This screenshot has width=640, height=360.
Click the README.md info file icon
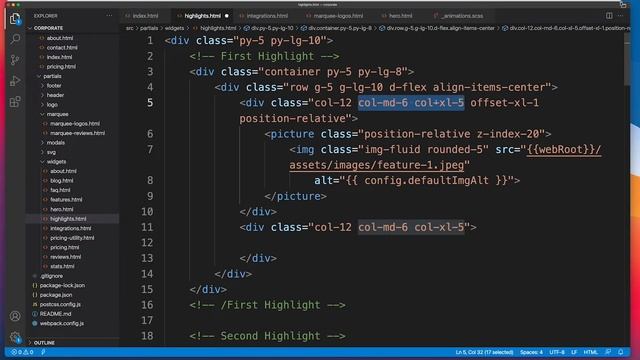click(x=35, y=314)
